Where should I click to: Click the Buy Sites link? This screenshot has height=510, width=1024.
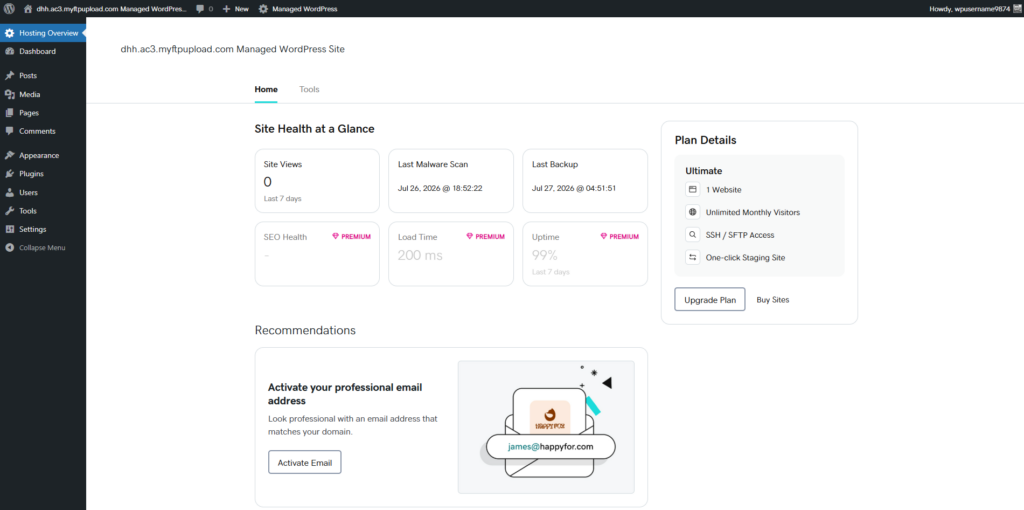[773, 300]
